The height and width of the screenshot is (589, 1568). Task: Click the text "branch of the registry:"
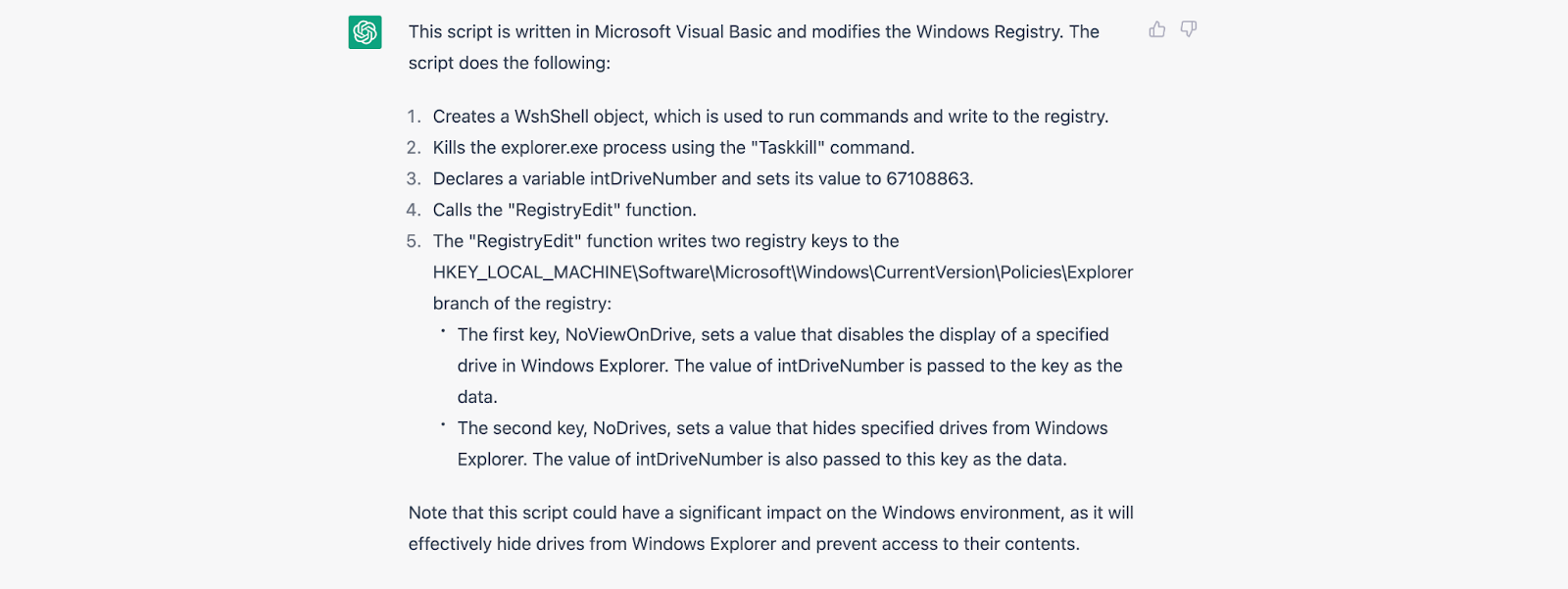pos(522,304)
